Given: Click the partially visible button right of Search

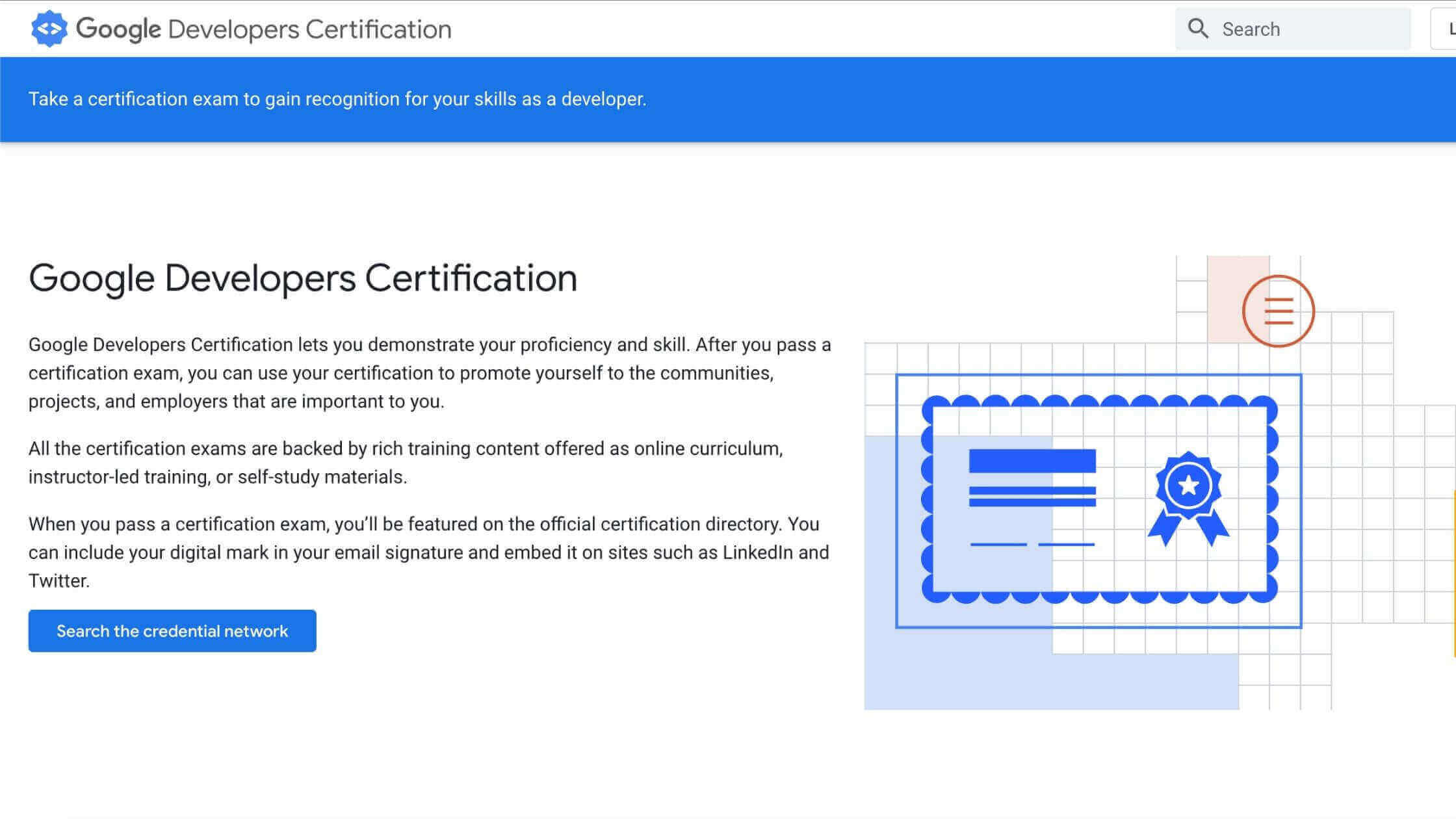Looking at the screenshot, I should pos(1444,29).
